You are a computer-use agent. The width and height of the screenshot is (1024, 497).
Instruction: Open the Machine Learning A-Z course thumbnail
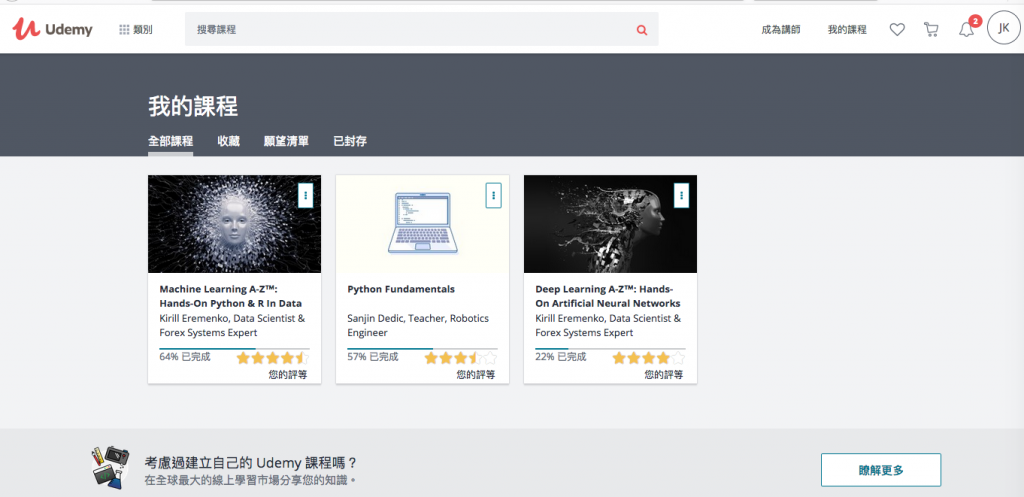(234, 224)
